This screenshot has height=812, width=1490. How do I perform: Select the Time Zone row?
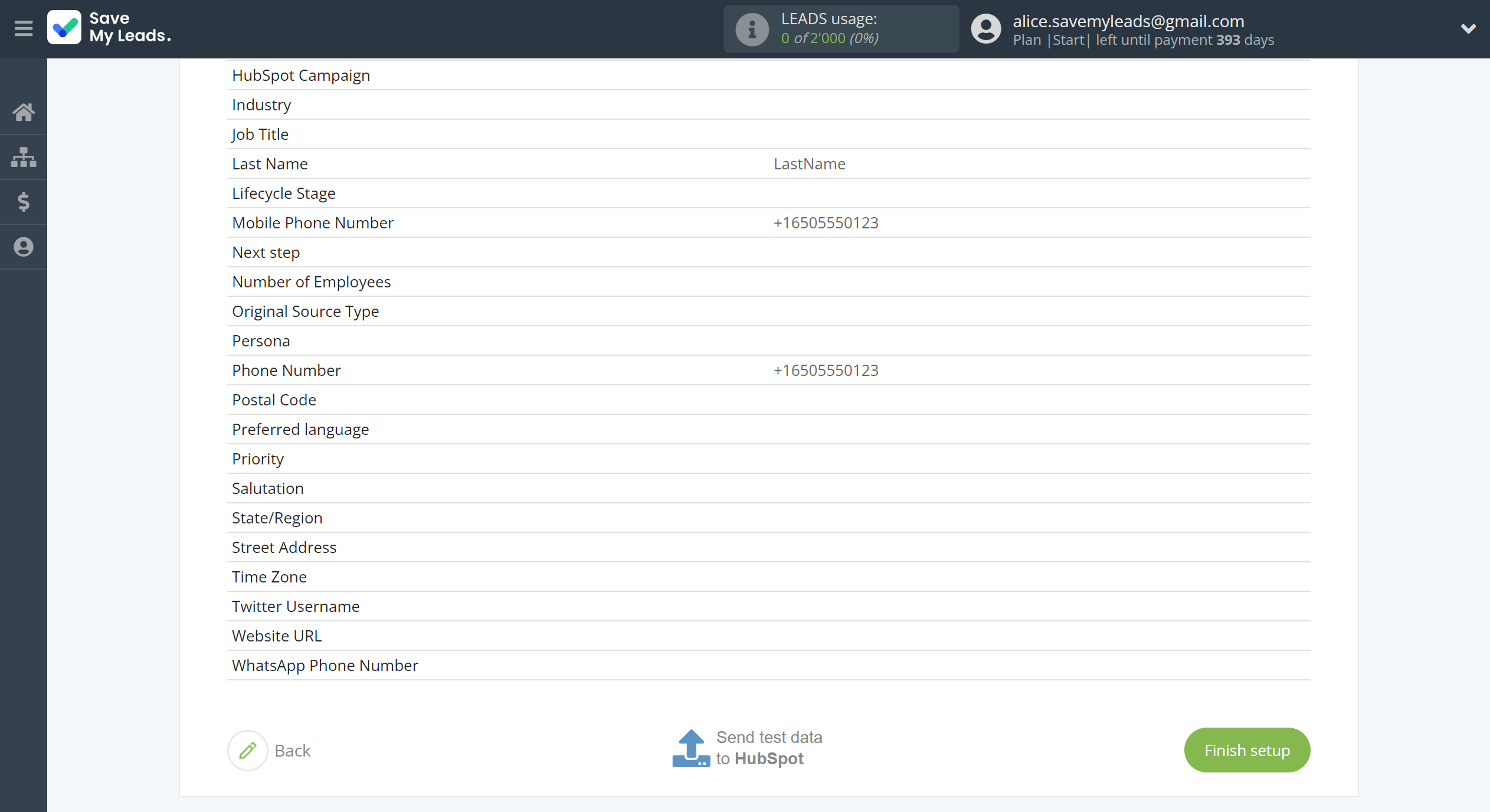tap(768, 577)
